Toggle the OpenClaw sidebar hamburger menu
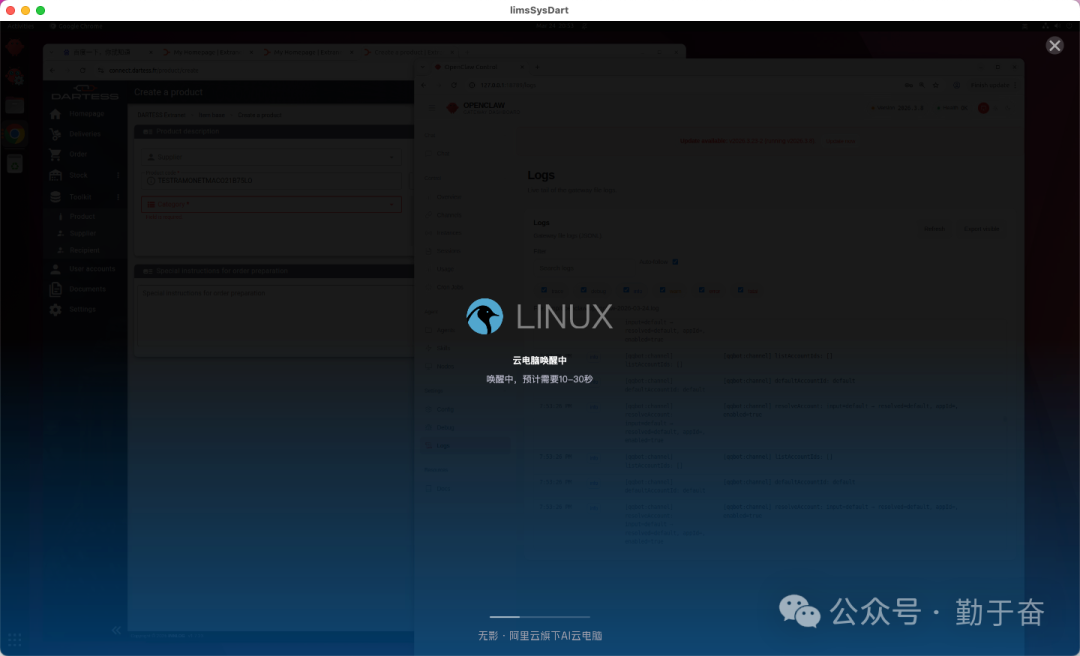 click(x=432, y=107)
